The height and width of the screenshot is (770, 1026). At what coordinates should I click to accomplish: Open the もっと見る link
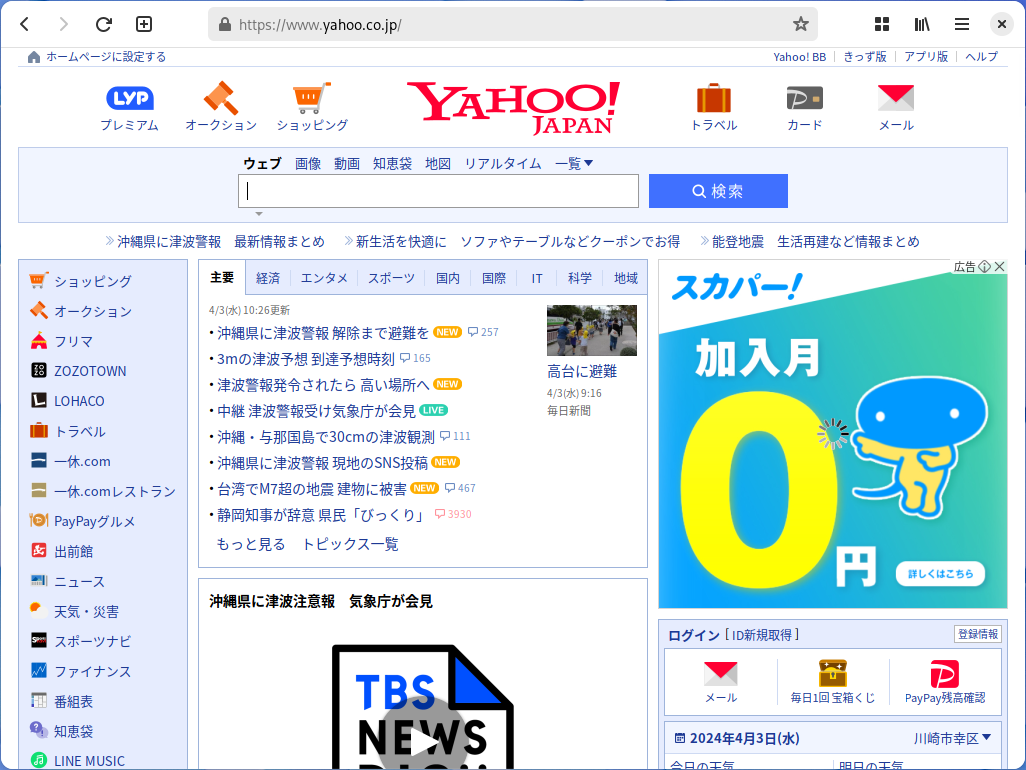coord(251,544)
